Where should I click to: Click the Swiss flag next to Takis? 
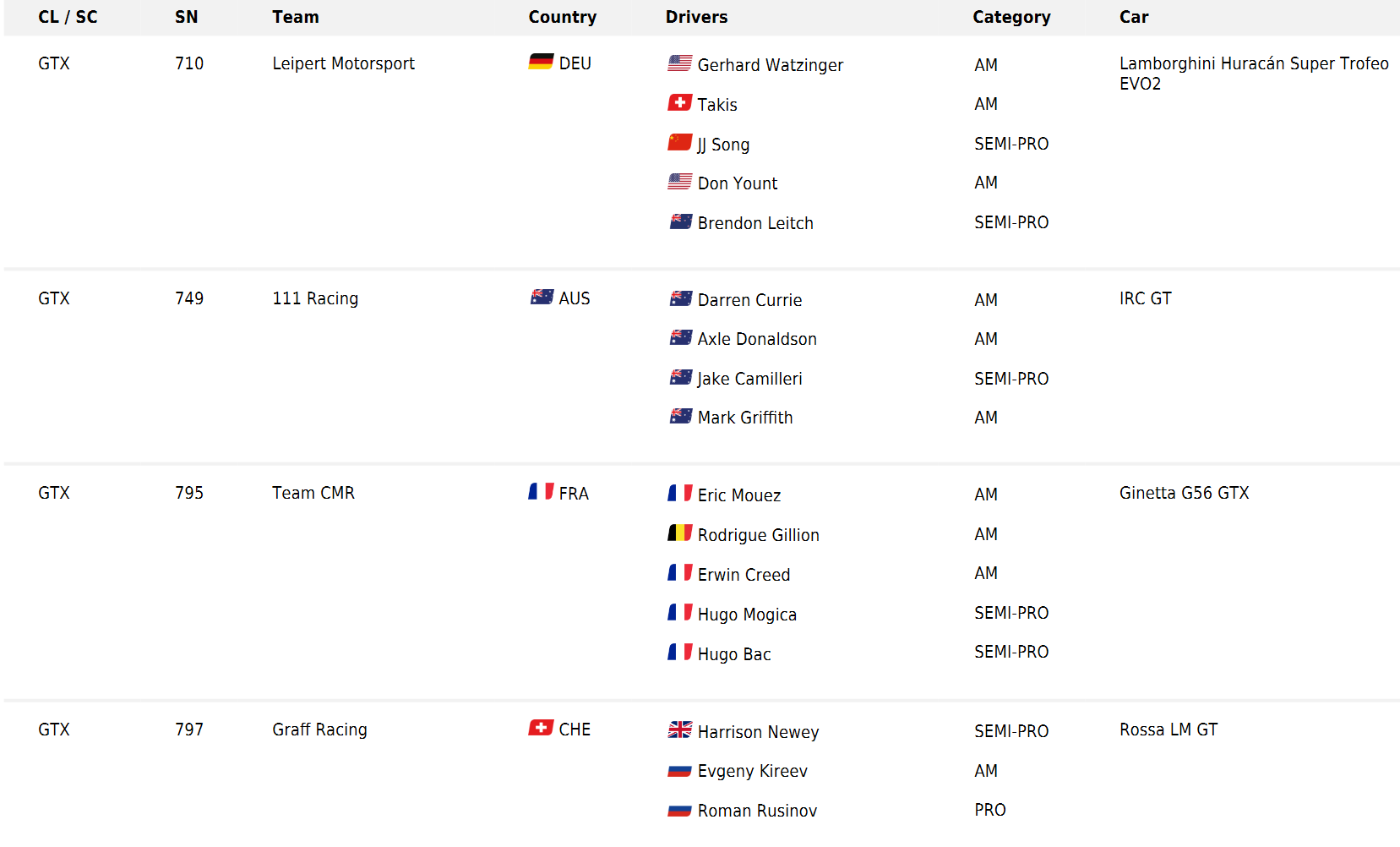click(680, 103)
